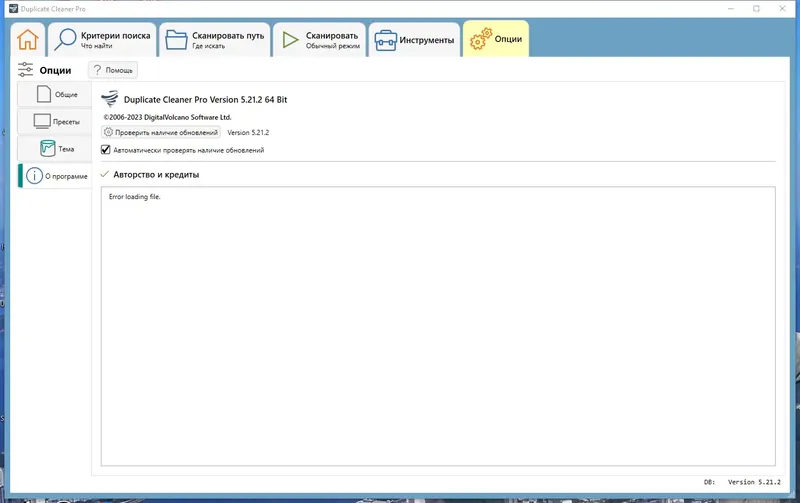Click the Duplicate Cleaner tornado logo
Screen dimensions: 800x503
110,98
